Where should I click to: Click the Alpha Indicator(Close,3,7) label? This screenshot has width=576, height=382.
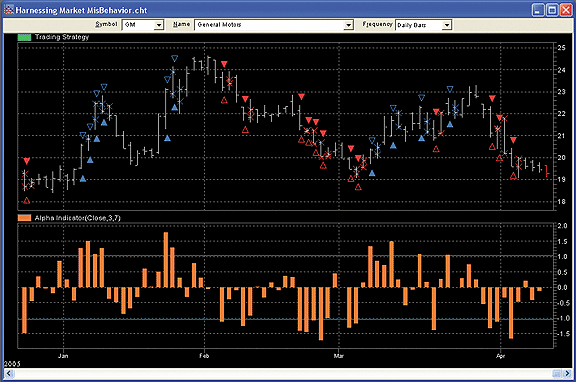78,218
